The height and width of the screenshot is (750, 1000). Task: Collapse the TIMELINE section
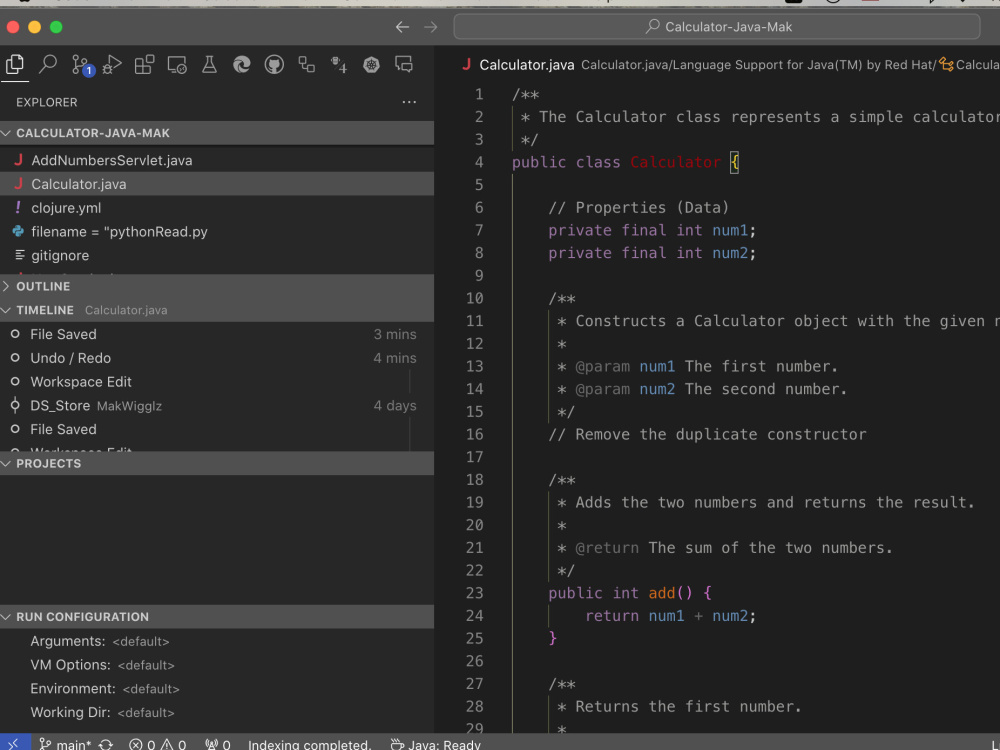pyautogui.click(x=217, y=310)
